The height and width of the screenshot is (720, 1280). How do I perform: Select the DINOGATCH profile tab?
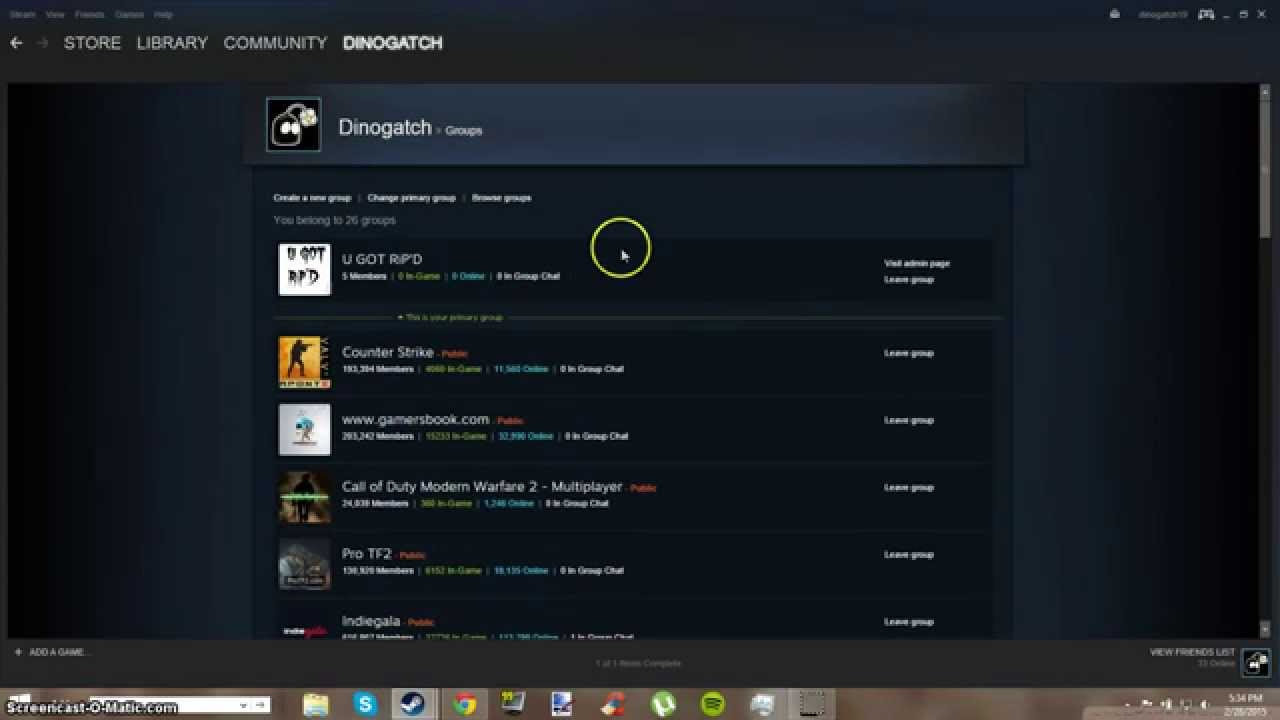[392, 43]
